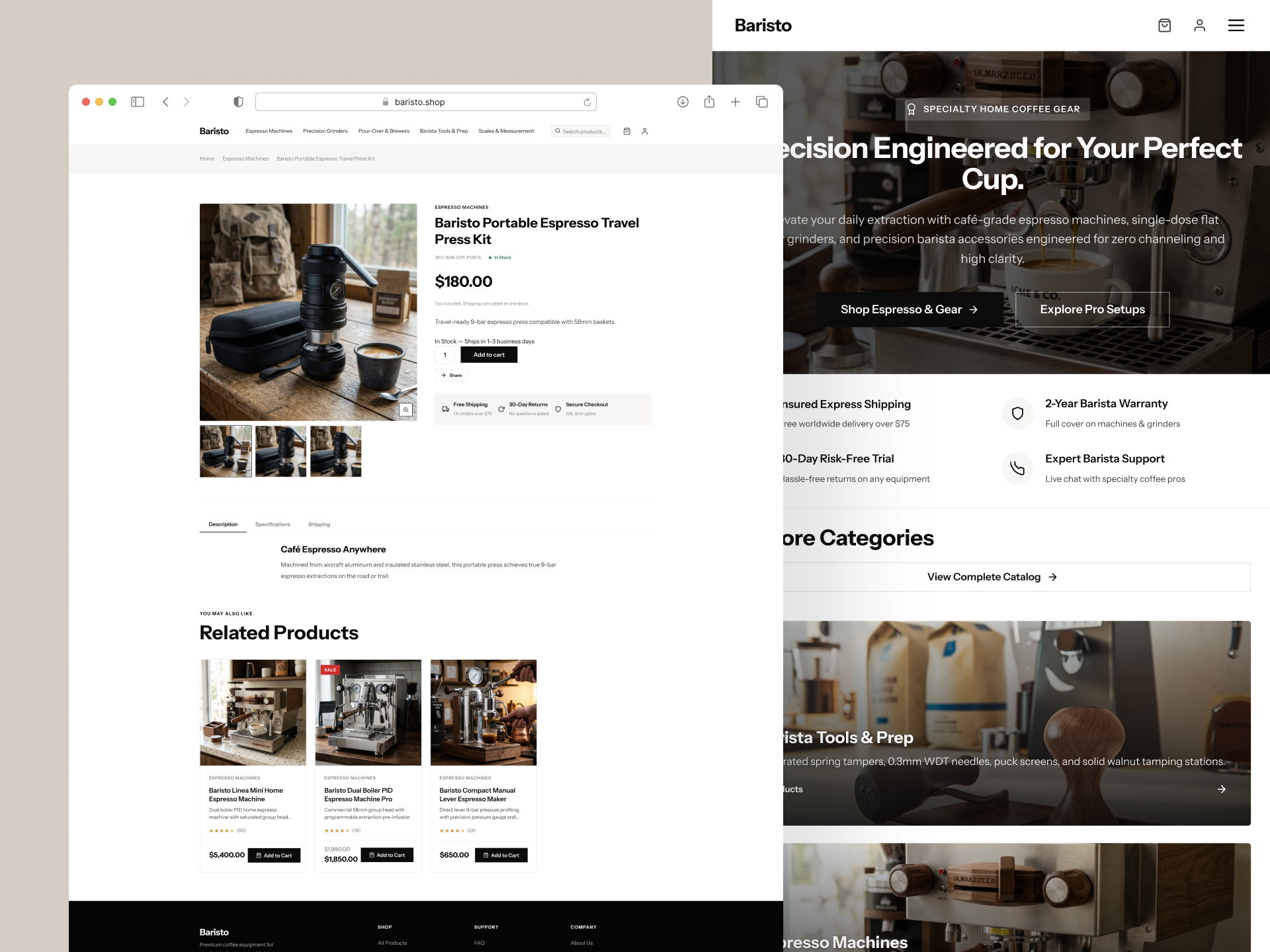
Task: Click In Stock status label
Action: [500, 258]
